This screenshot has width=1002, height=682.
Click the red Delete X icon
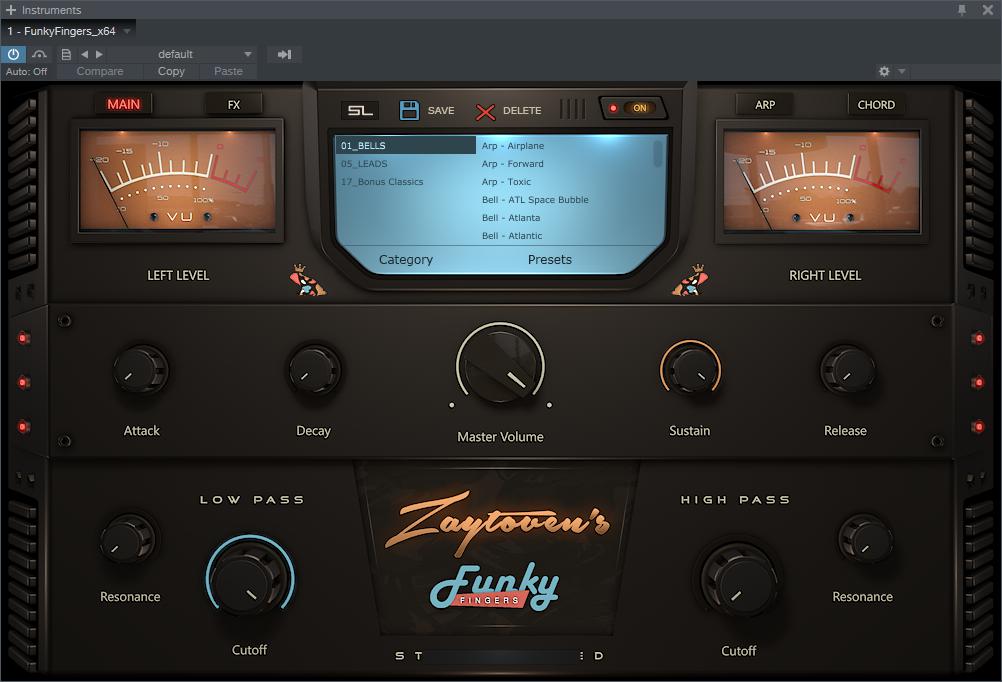pyautogui.click(x=488, y=110)
